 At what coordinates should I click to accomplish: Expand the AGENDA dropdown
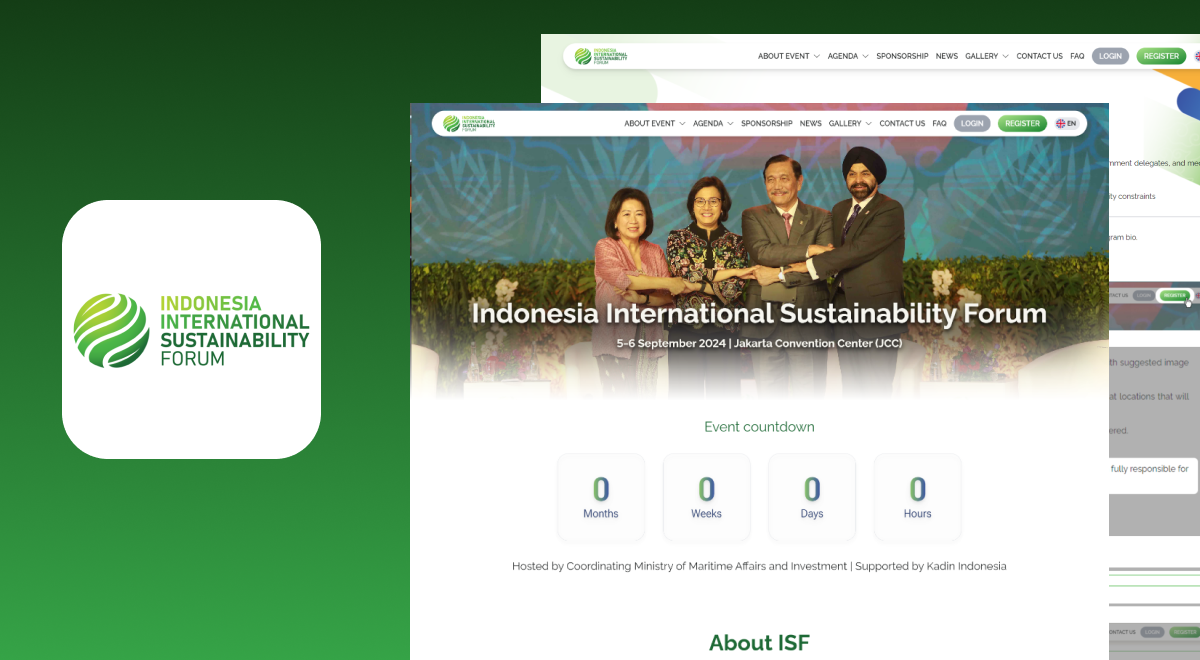tap(709, 123)
